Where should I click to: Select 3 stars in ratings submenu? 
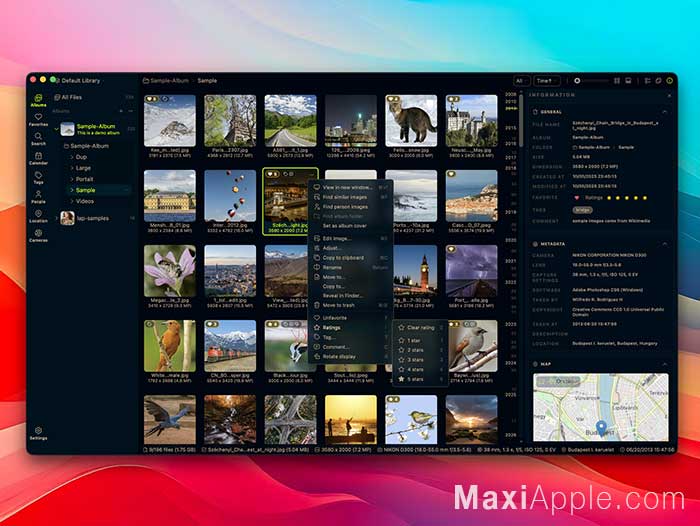(x=420, y=360)
